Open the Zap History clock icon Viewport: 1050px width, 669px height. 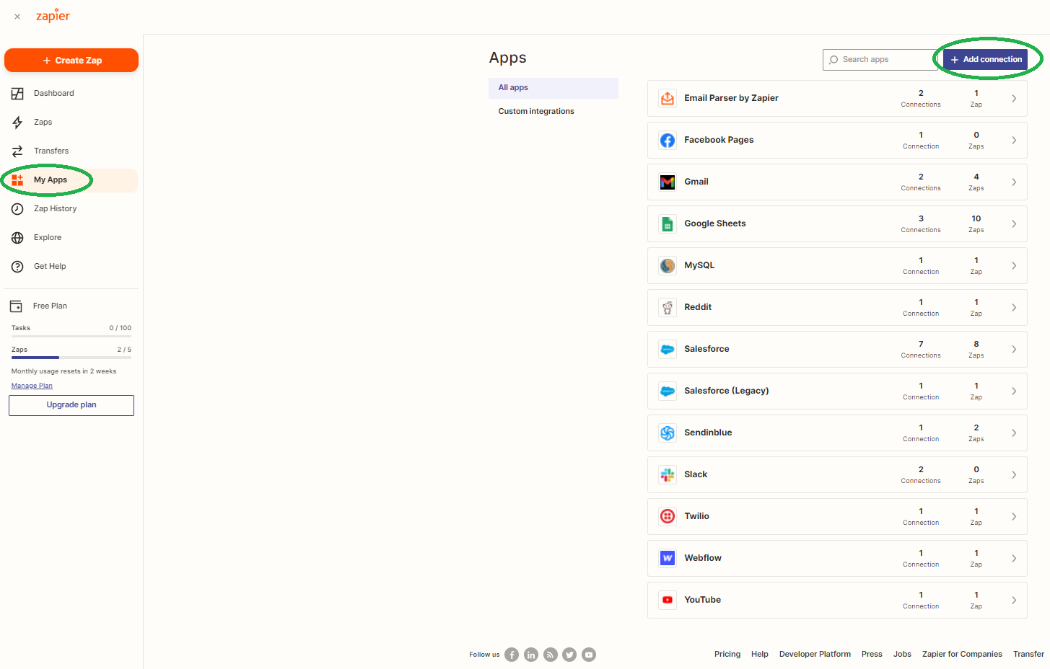(17, 209)
